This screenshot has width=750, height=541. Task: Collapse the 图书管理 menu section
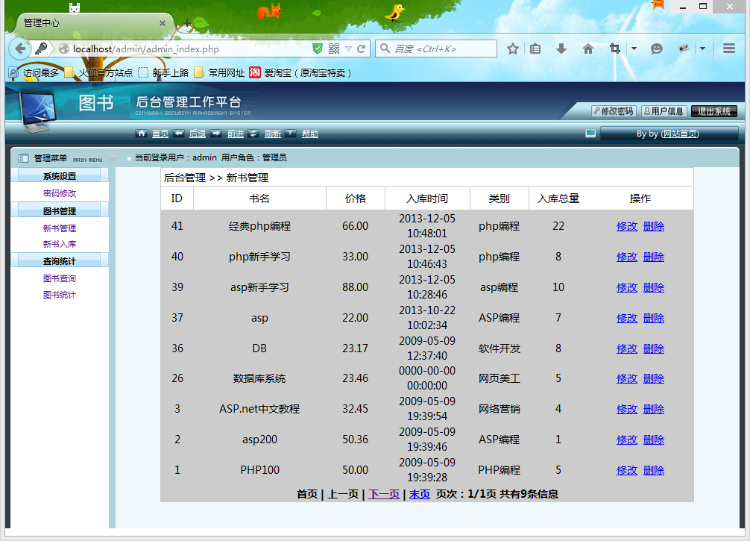(x=59, y=210)
